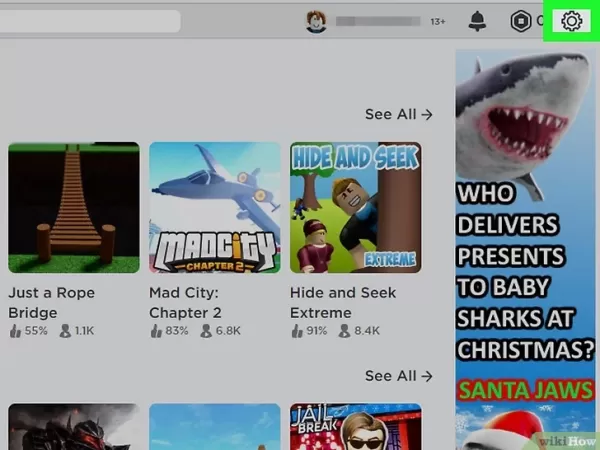This screenshot has width=600, height=450.
Task: Open Hide and Seek Extreme thumbnail
Action: pos(355,207)
